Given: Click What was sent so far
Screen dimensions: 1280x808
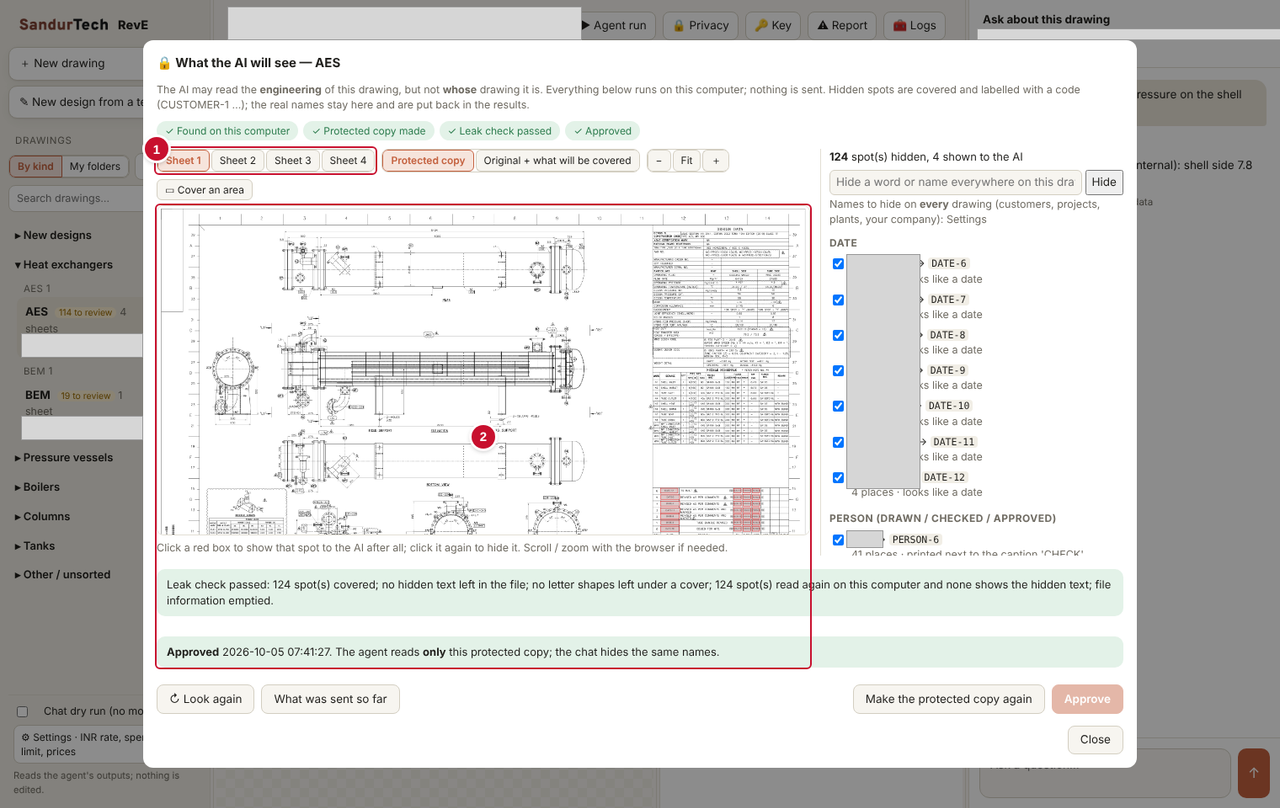Looking at the screenshot, I should tap(330, 699).
